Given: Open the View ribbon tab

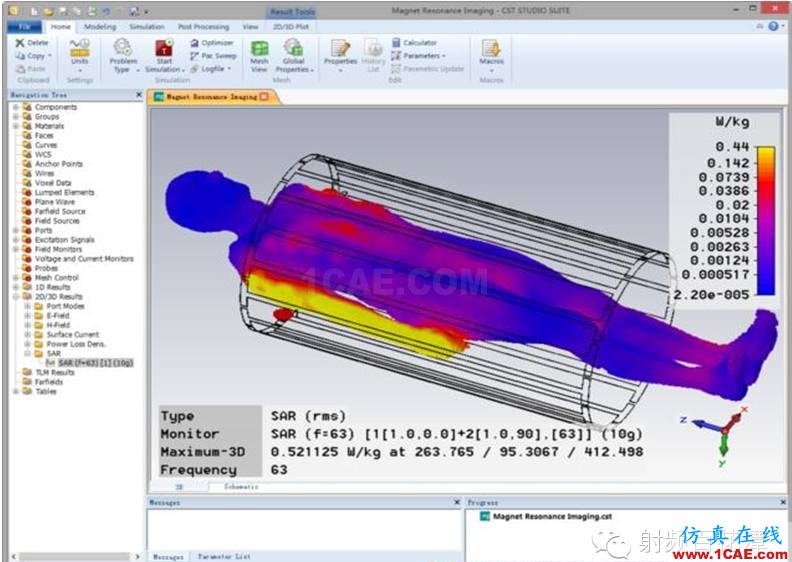Looking at the screenshot, I should [251, 27].
